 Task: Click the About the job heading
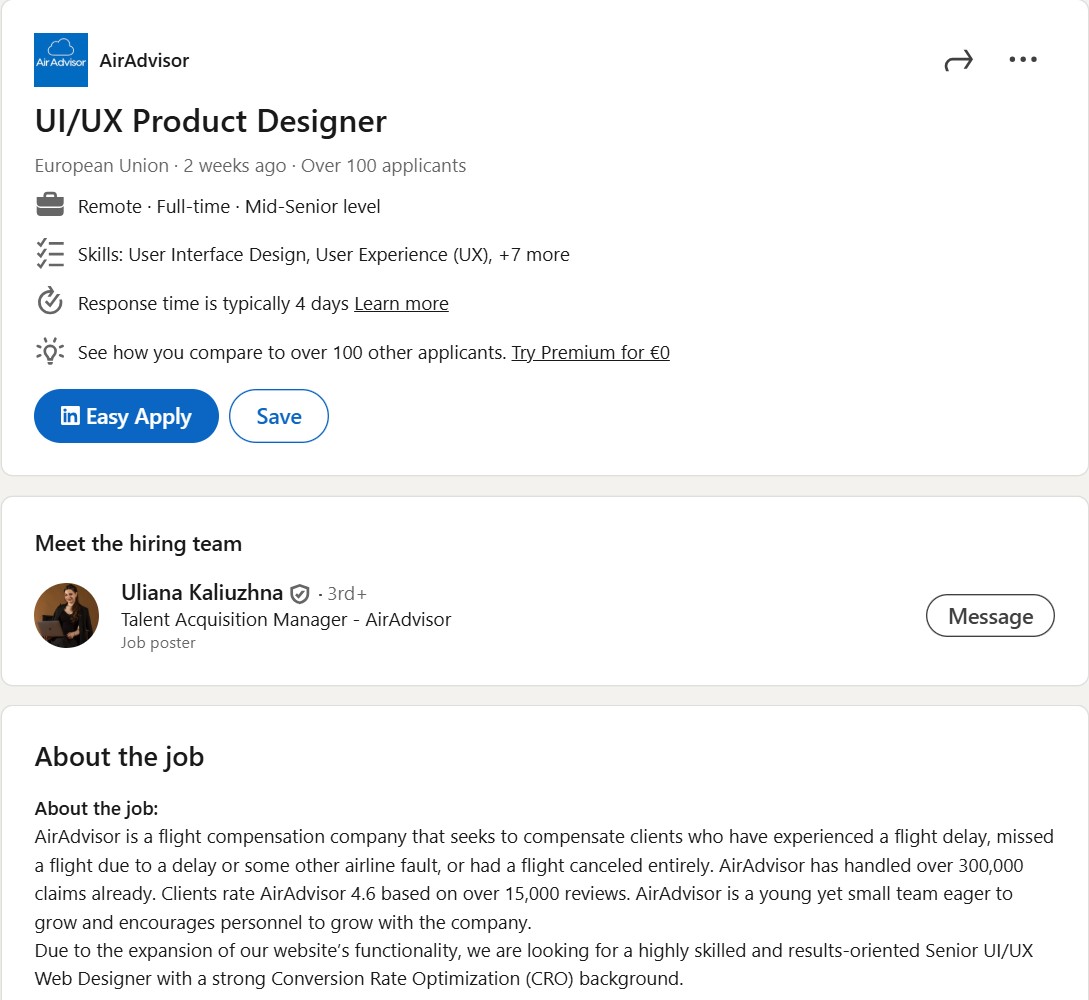[119, 757]
